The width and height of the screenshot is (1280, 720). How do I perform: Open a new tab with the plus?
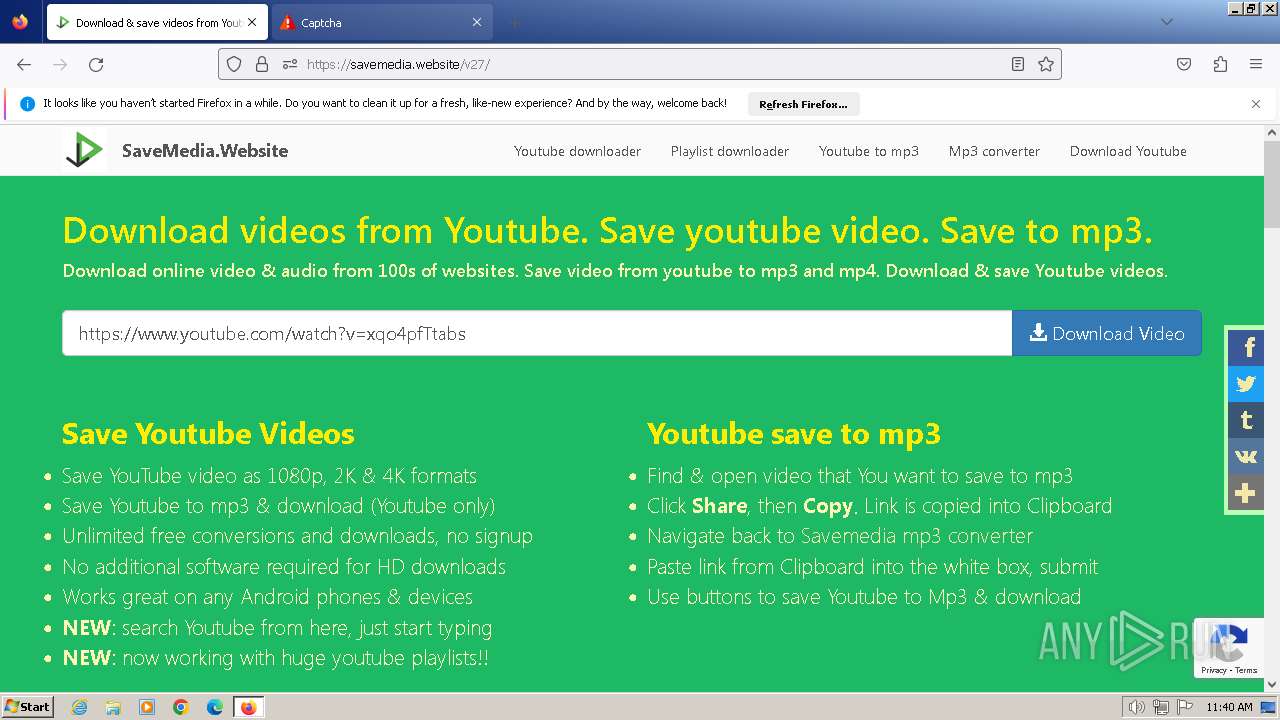[x=514, y=22]
